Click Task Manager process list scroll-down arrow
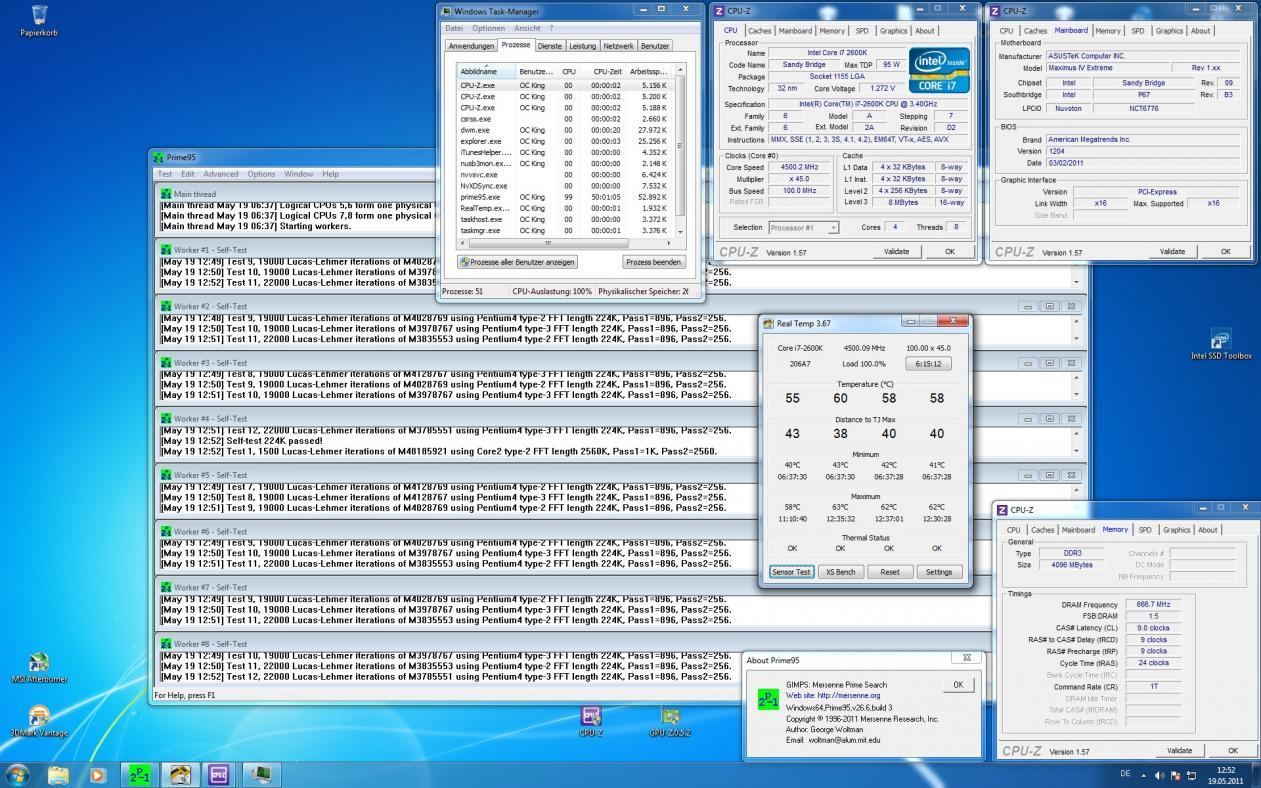 click(680, 232)
